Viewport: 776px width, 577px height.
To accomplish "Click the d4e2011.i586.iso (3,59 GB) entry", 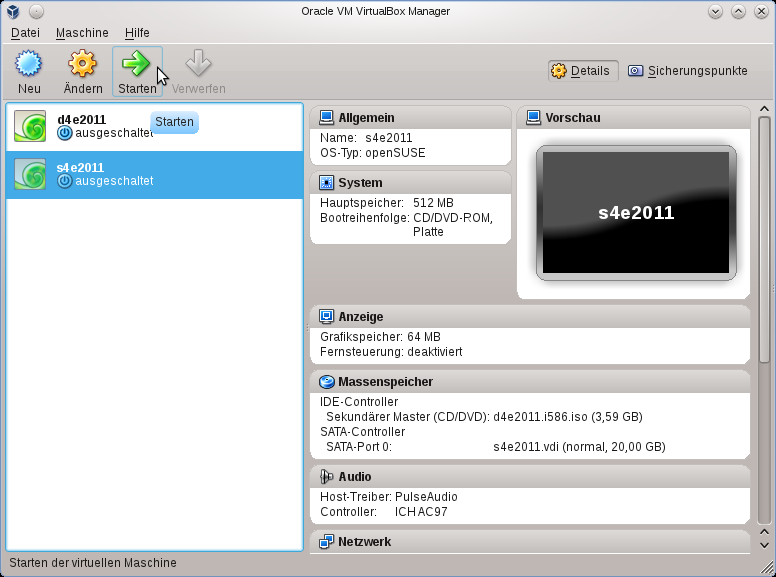I will tap(568, 417).
